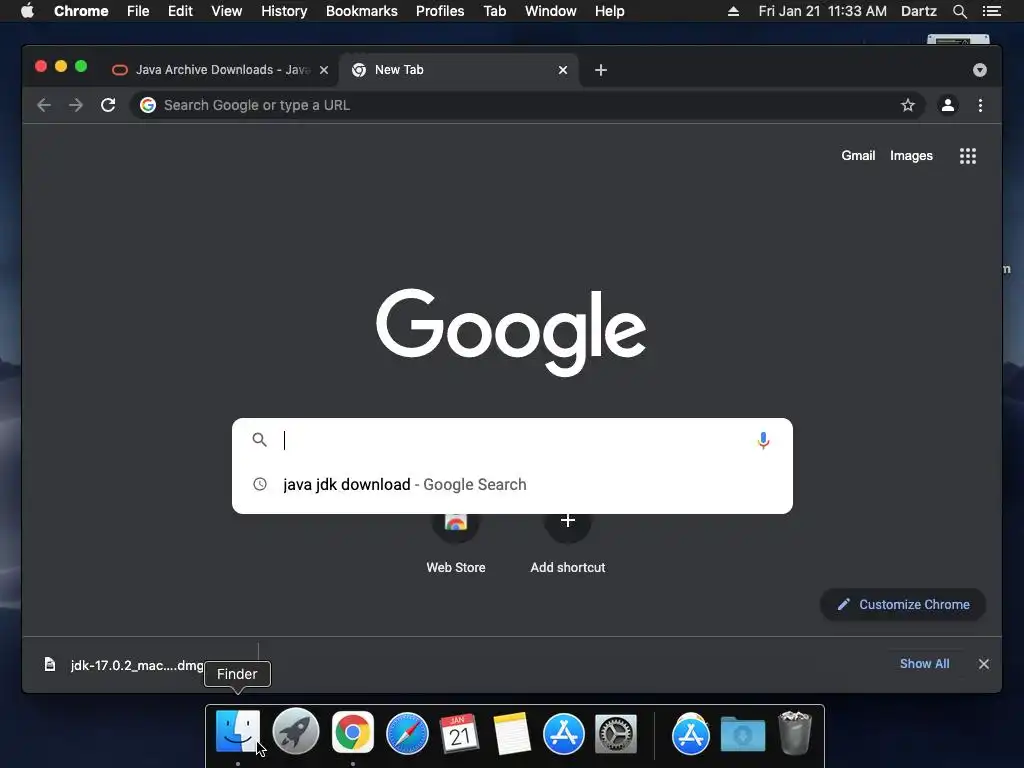The height and width of the screenshot is (768, 1024).
Task: Close the Java Archive Downloads tab
Action: 324,70
